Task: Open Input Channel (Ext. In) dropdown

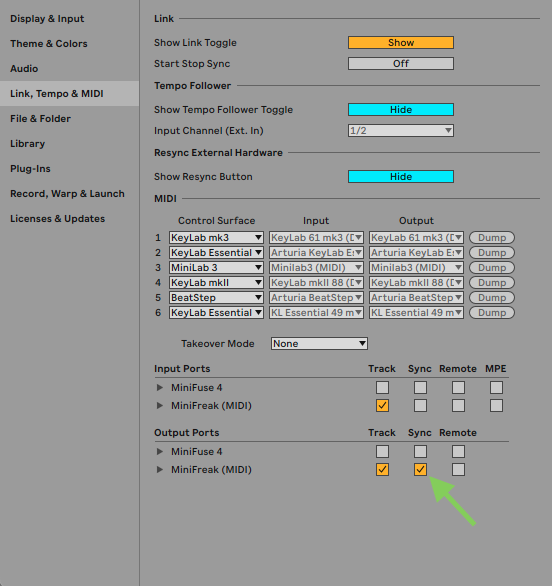Action: click(x=401, y=130)
